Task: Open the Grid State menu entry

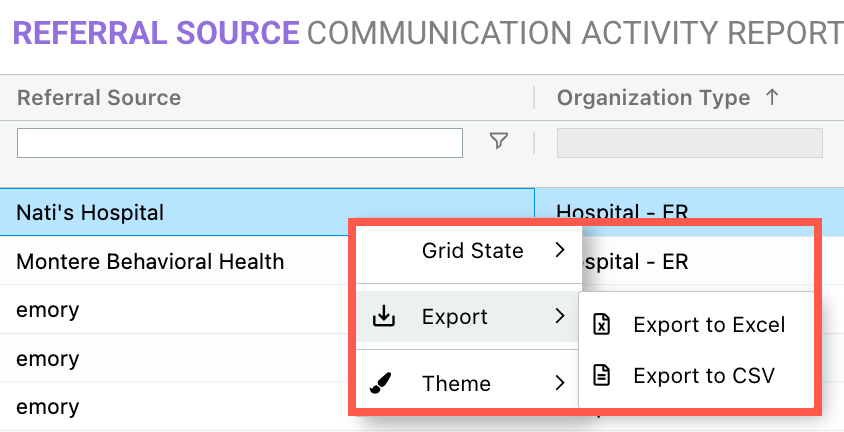Action: tap(472, 251)
